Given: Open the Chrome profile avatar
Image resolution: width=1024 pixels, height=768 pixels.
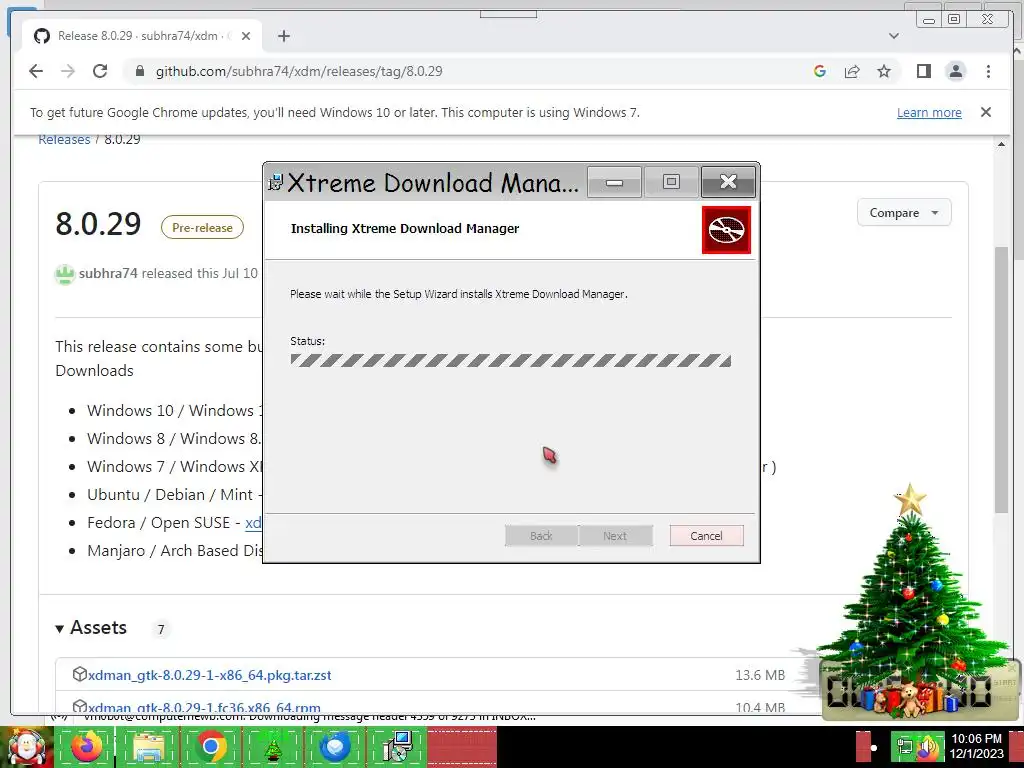Looking at the screenshot, I should [955, 71].
